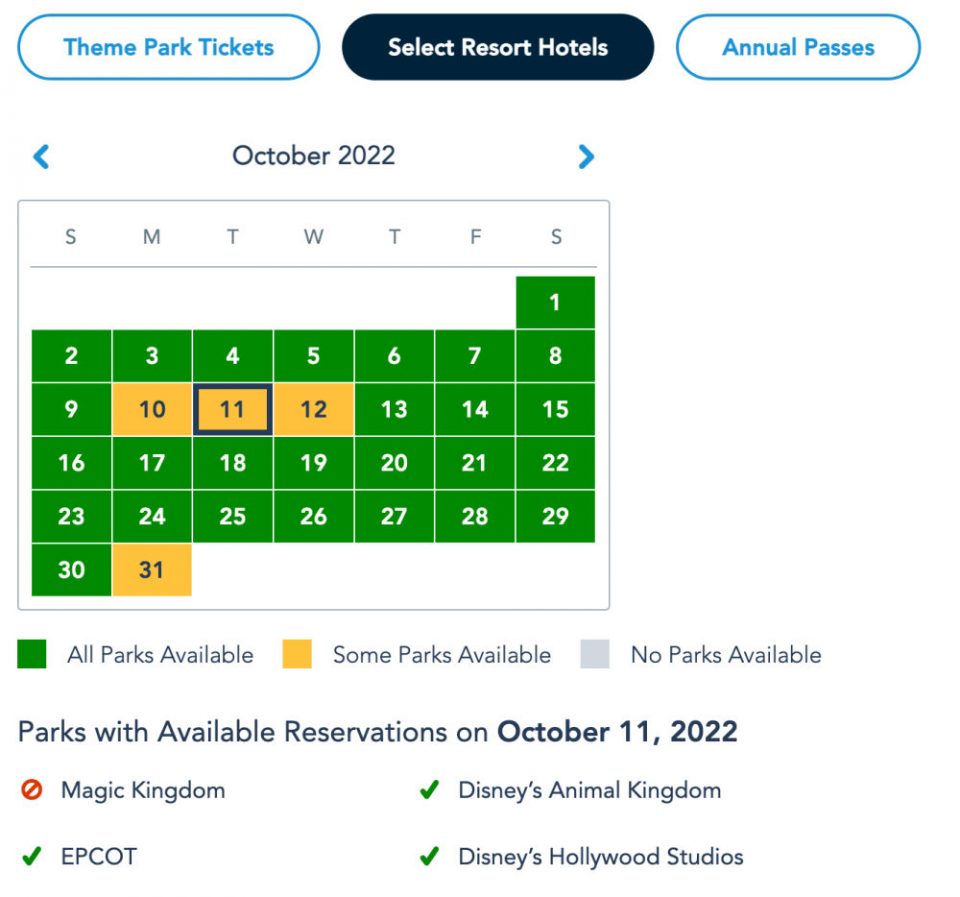Select Halloween, October 31, on the calendar
The width and height of the screenshot is (960, 897).
tap(151, 570)
